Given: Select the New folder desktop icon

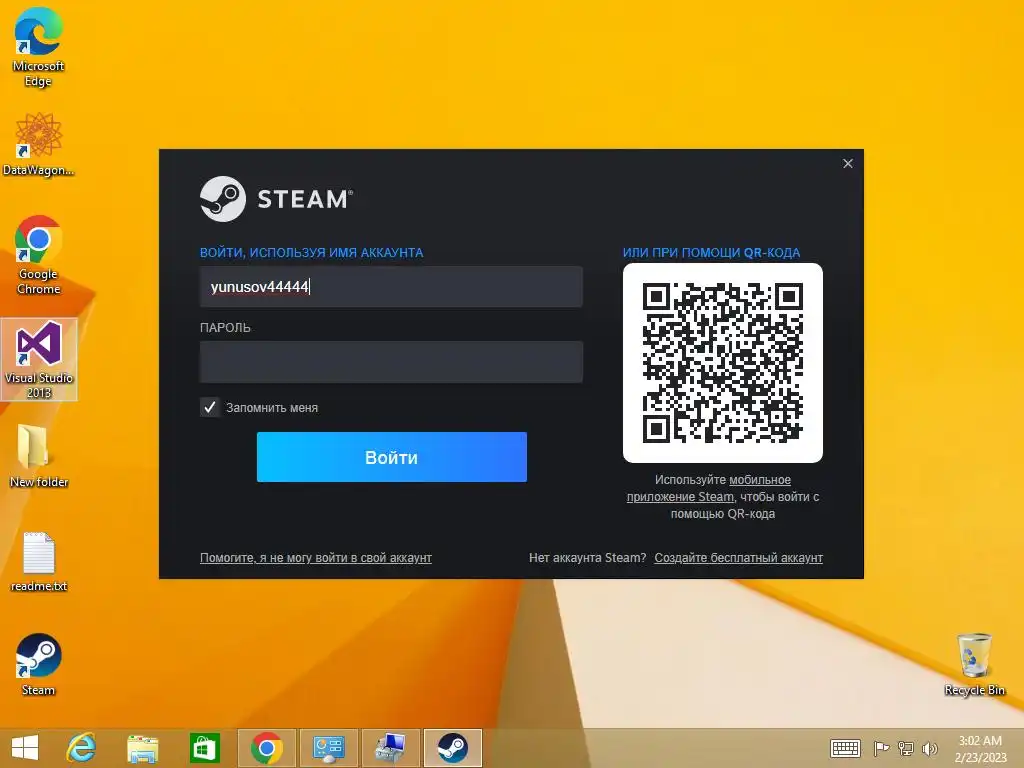Looking at the screenshot, I should pyautogui.click(x=39, y=456).
